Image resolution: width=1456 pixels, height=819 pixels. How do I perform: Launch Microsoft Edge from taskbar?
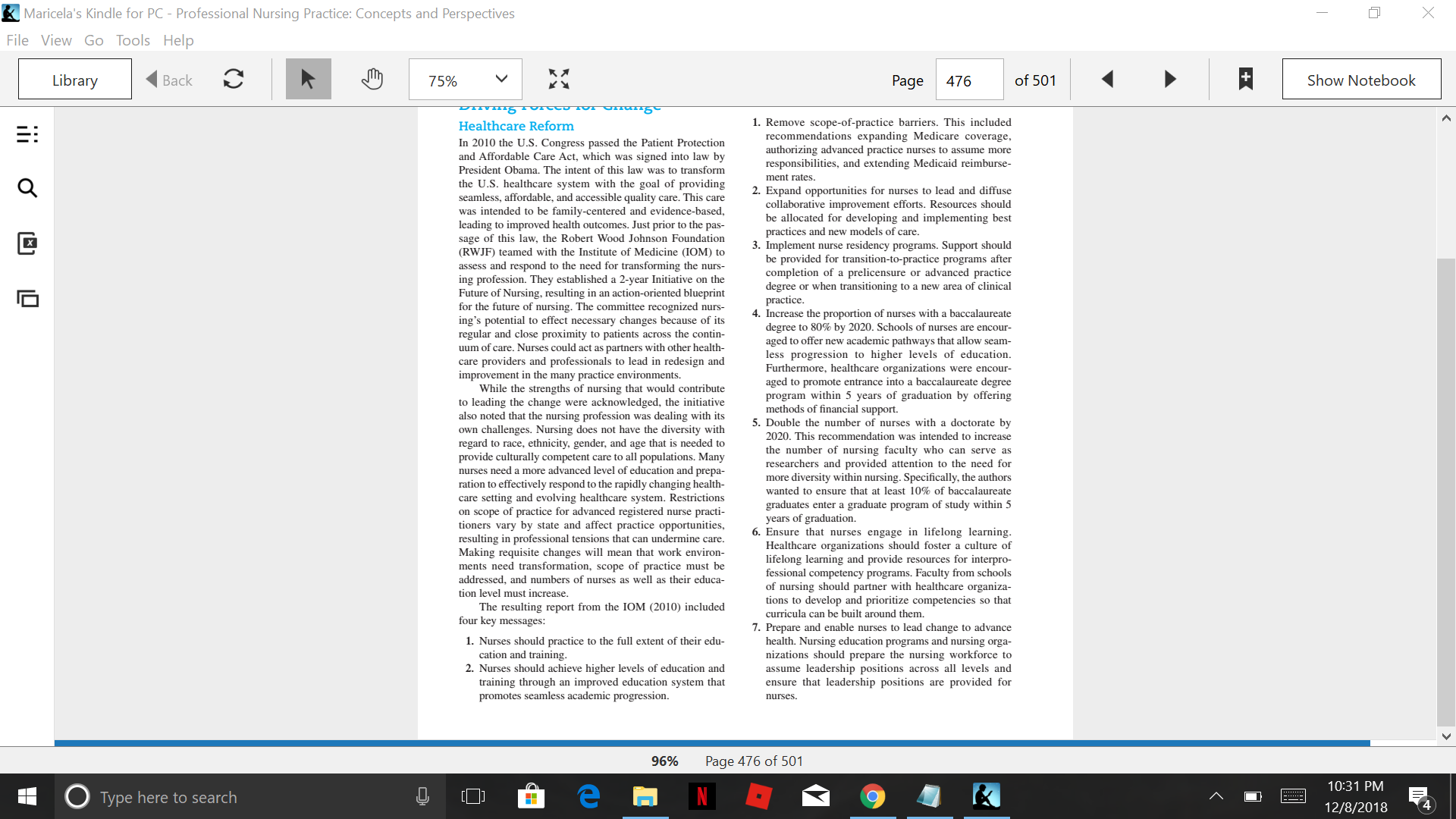click(588, 796)
